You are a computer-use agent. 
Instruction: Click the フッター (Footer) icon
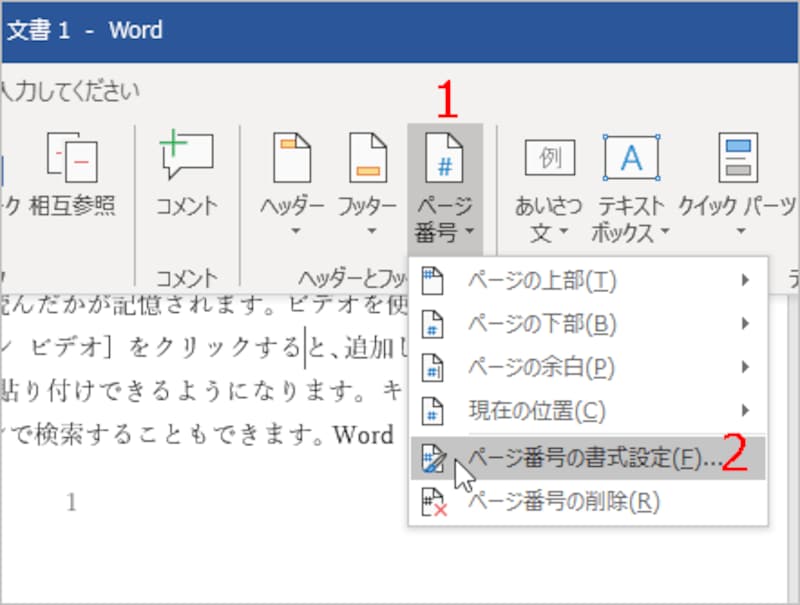[x=368, y=158]
